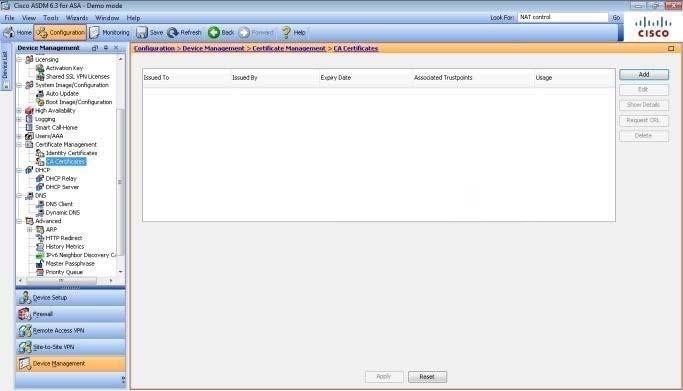Click the tree horizontal scrollbar
The width and height of the screenshot is (683, 391).
(x=61, y=281)
